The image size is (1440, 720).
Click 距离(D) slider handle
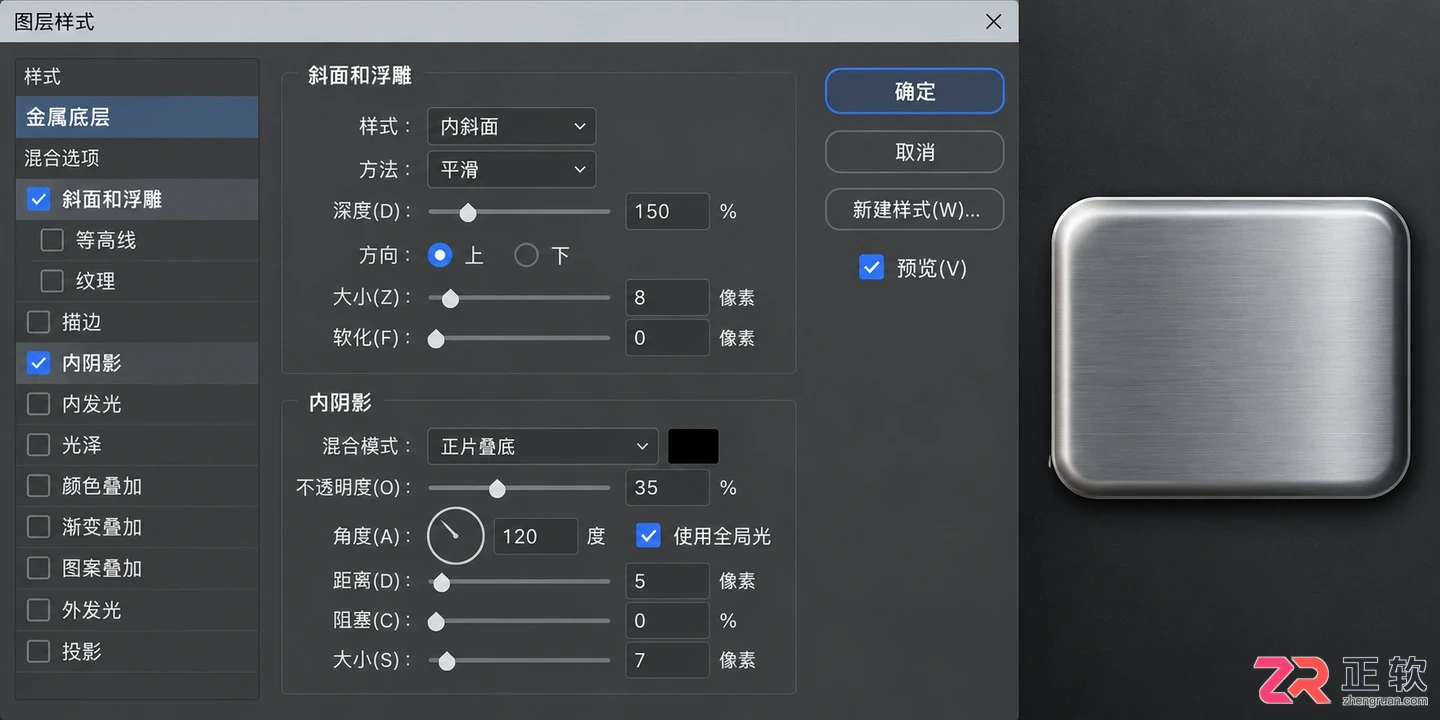(x=441, y=582)
